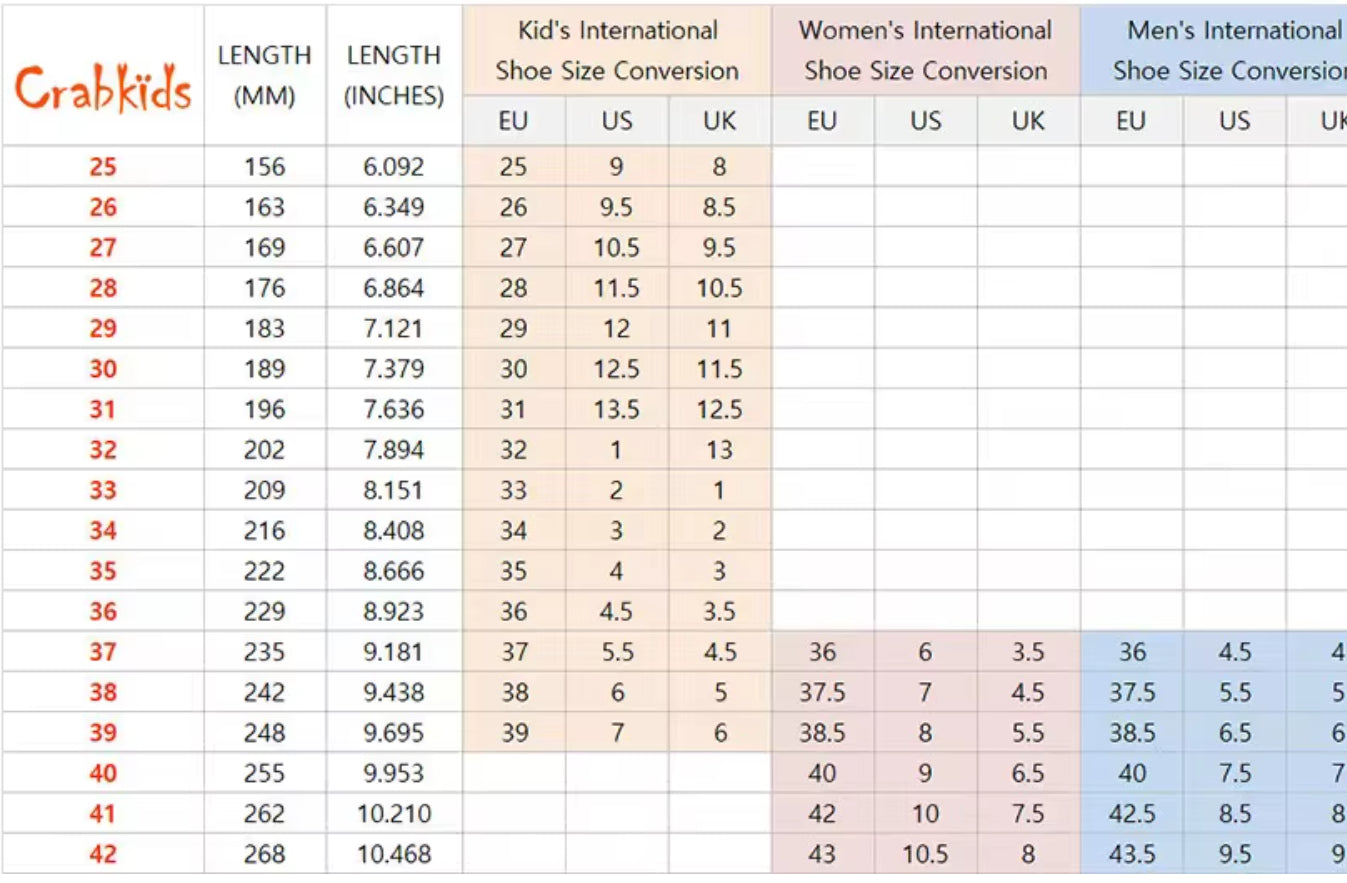Select Kid's UK 13 cell in row 32
The width and height of the screenshot is (1347, 883).
point(720,450)
